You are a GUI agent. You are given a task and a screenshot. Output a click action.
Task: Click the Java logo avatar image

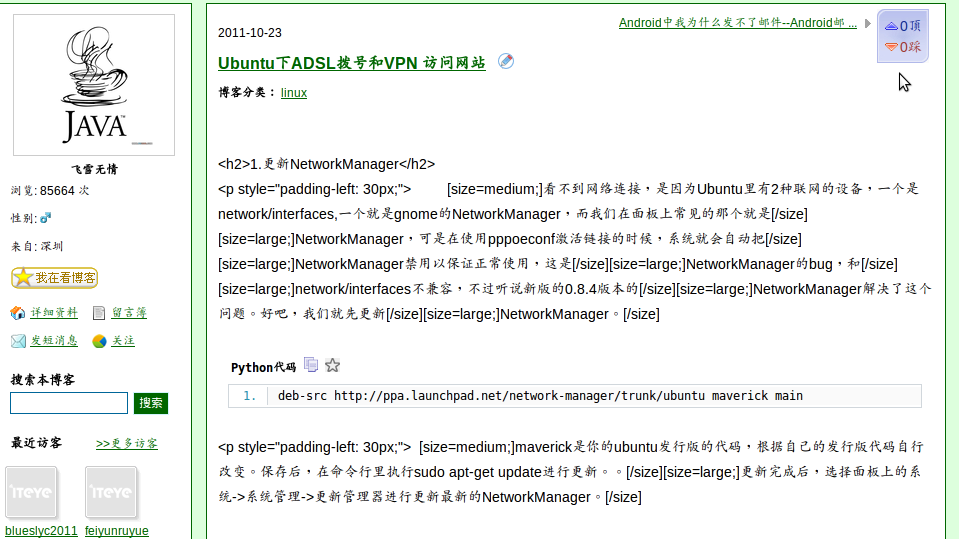(94, 84)
